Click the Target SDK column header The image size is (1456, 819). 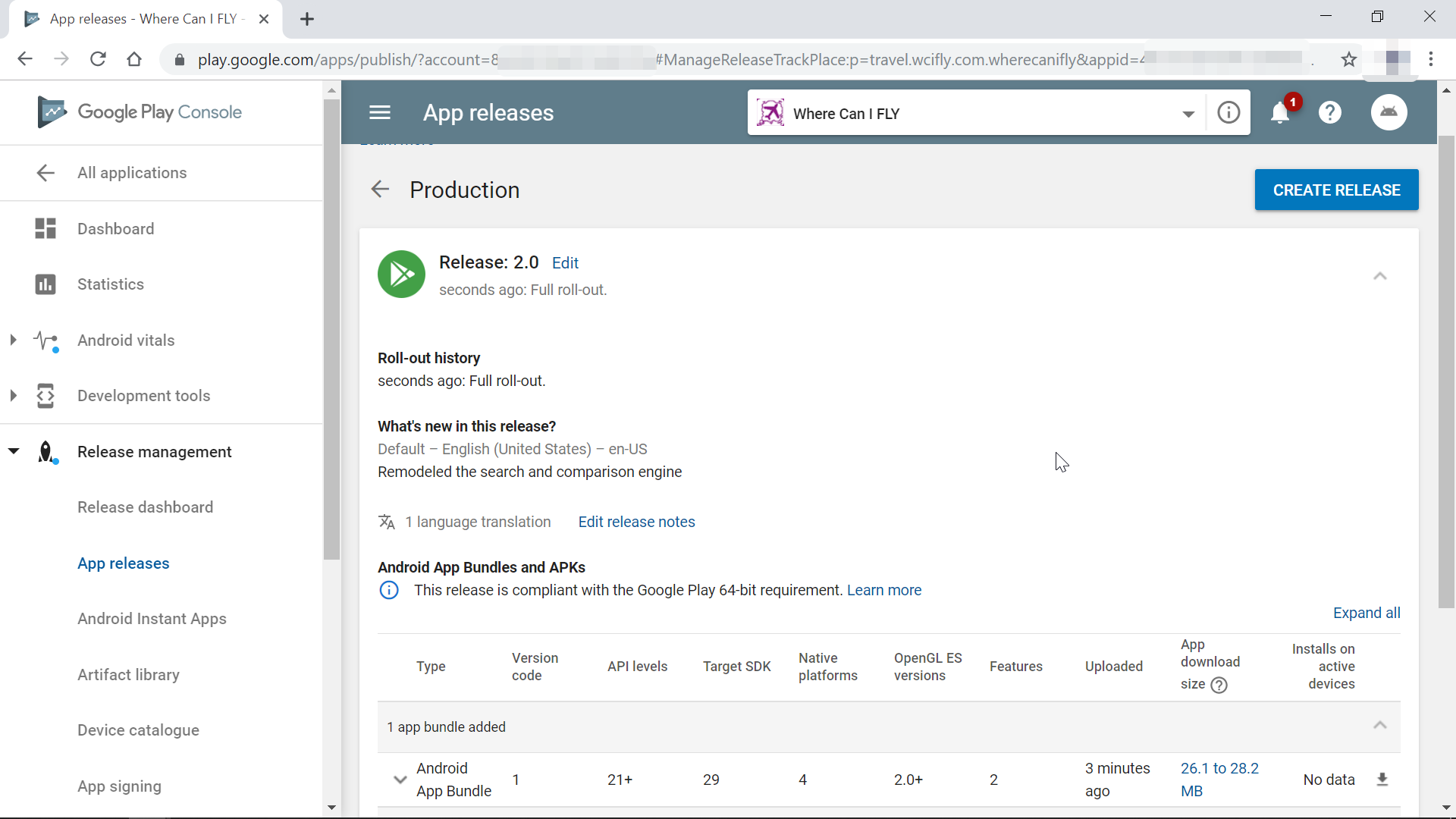[x=736, y=667]
